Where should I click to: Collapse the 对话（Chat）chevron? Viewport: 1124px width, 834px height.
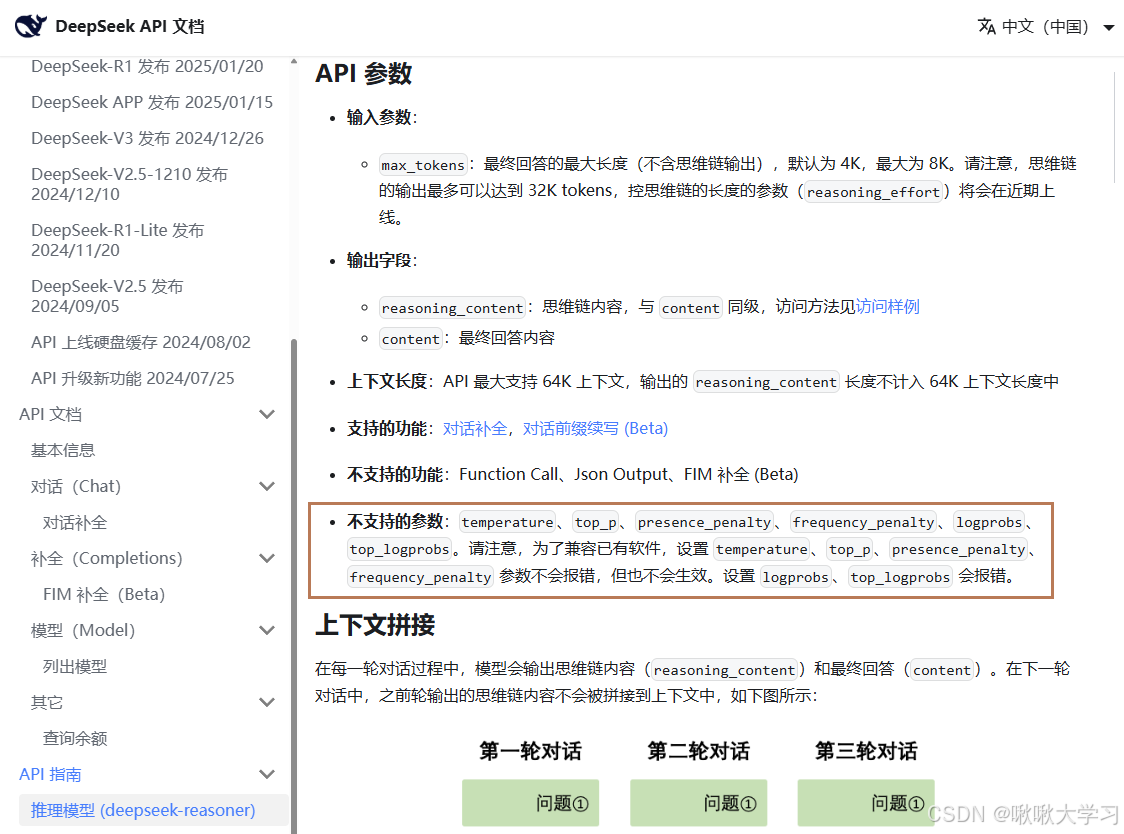tap(267, 486)
